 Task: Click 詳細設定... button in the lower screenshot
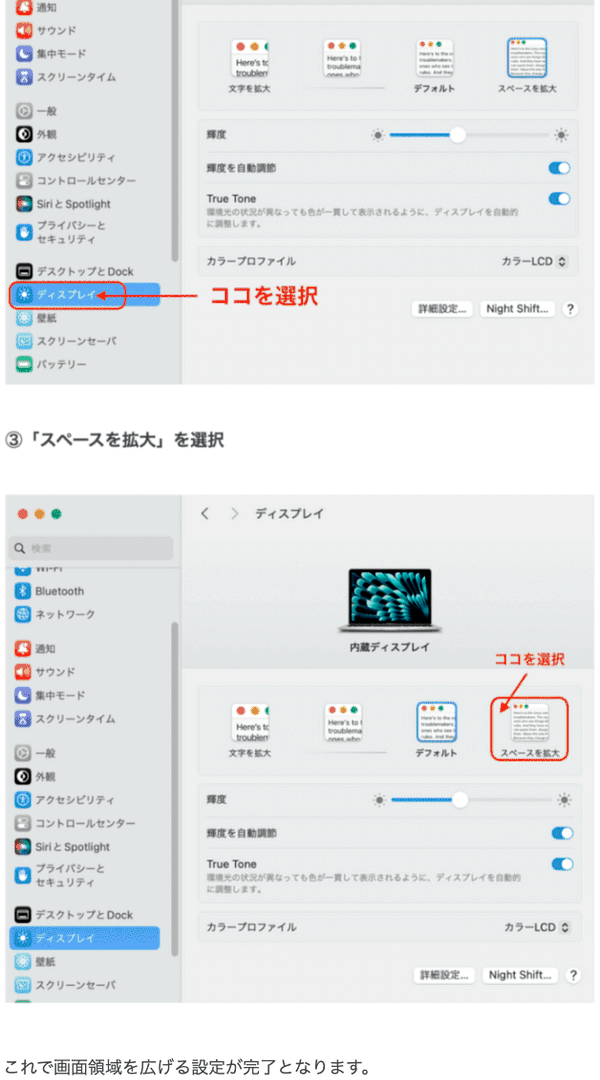pos(443,975)
